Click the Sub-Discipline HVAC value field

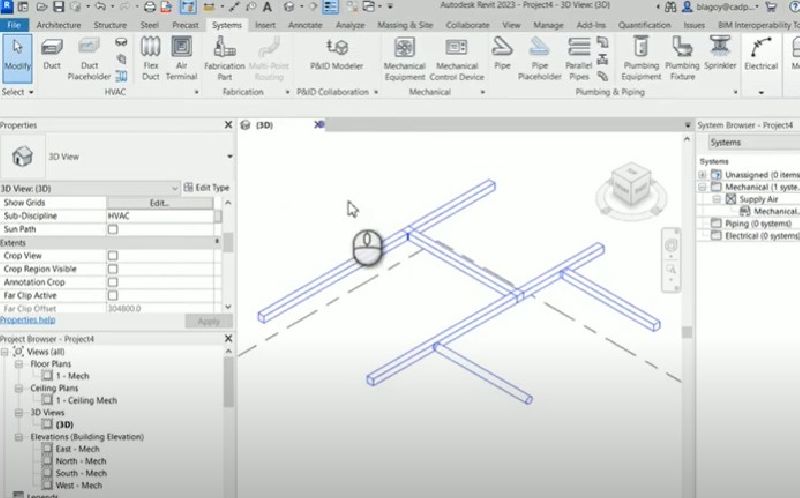[x=160, y=216]
